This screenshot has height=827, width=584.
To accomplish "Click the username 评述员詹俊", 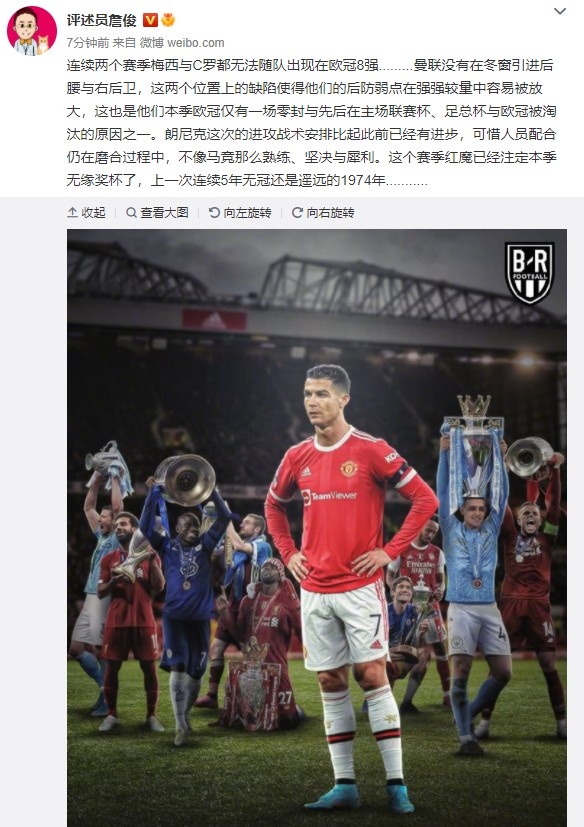I will click(x=101, y=20).
